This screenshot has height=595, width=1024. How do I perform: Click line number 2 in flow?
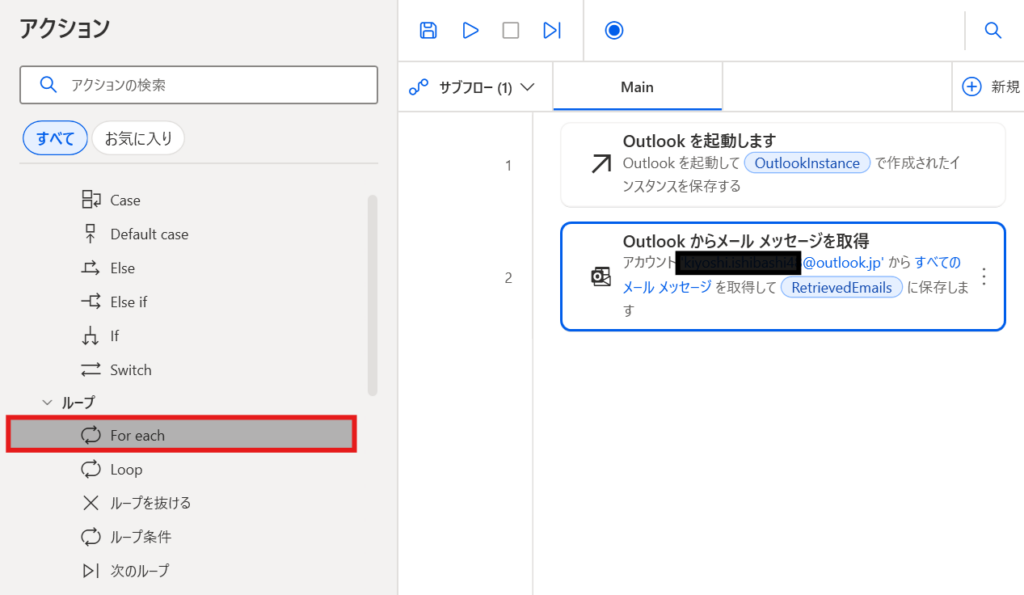[508, 278]
